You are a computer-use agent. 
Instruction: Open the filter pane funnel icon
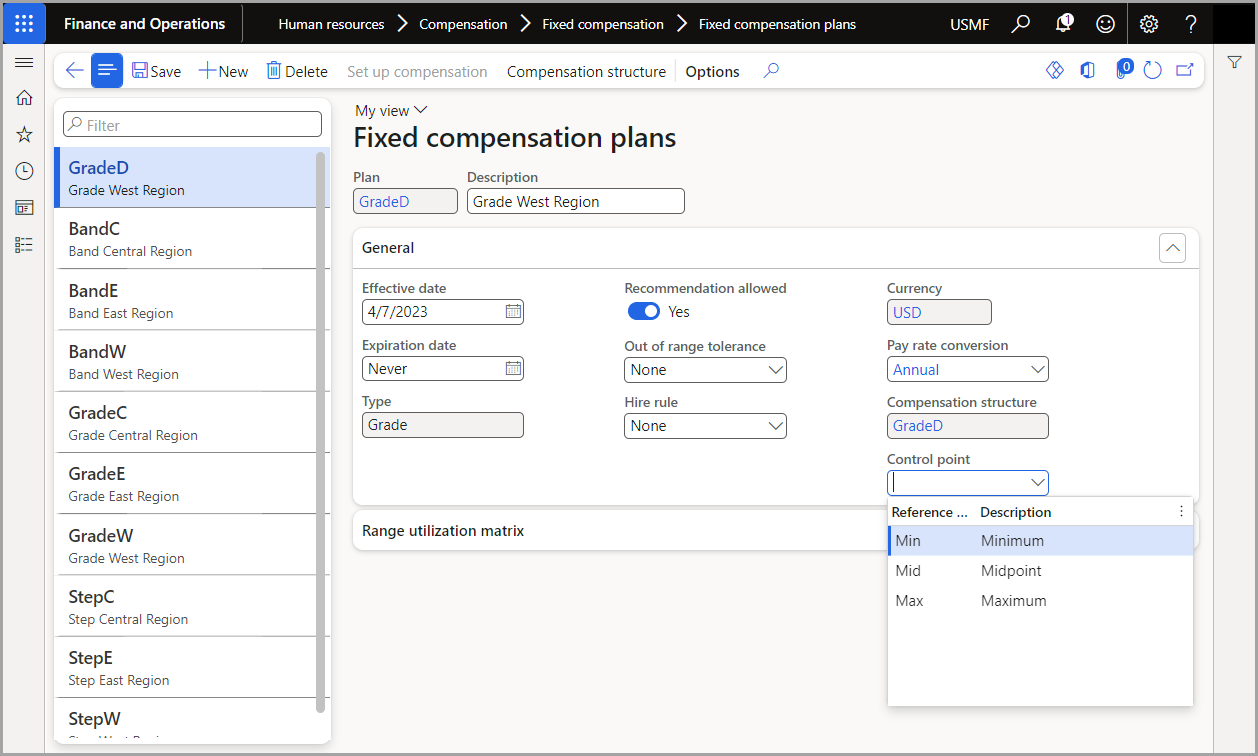[1235, 63]
